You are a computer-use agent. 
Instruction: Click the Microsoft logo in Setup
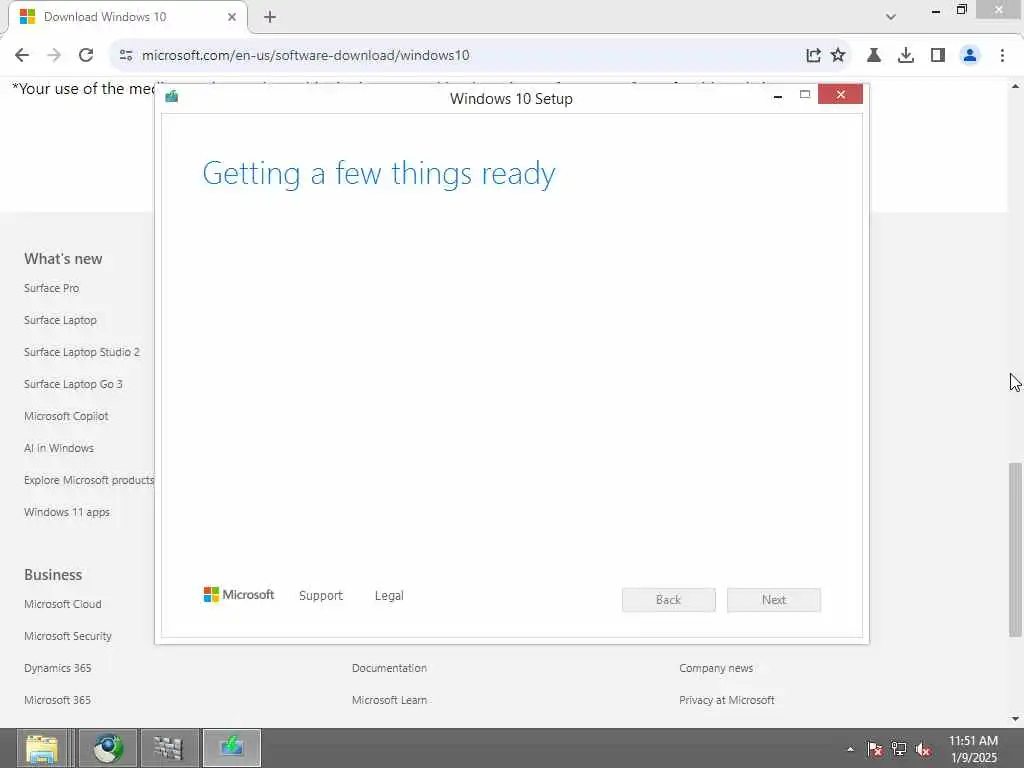tap(238, 595)
